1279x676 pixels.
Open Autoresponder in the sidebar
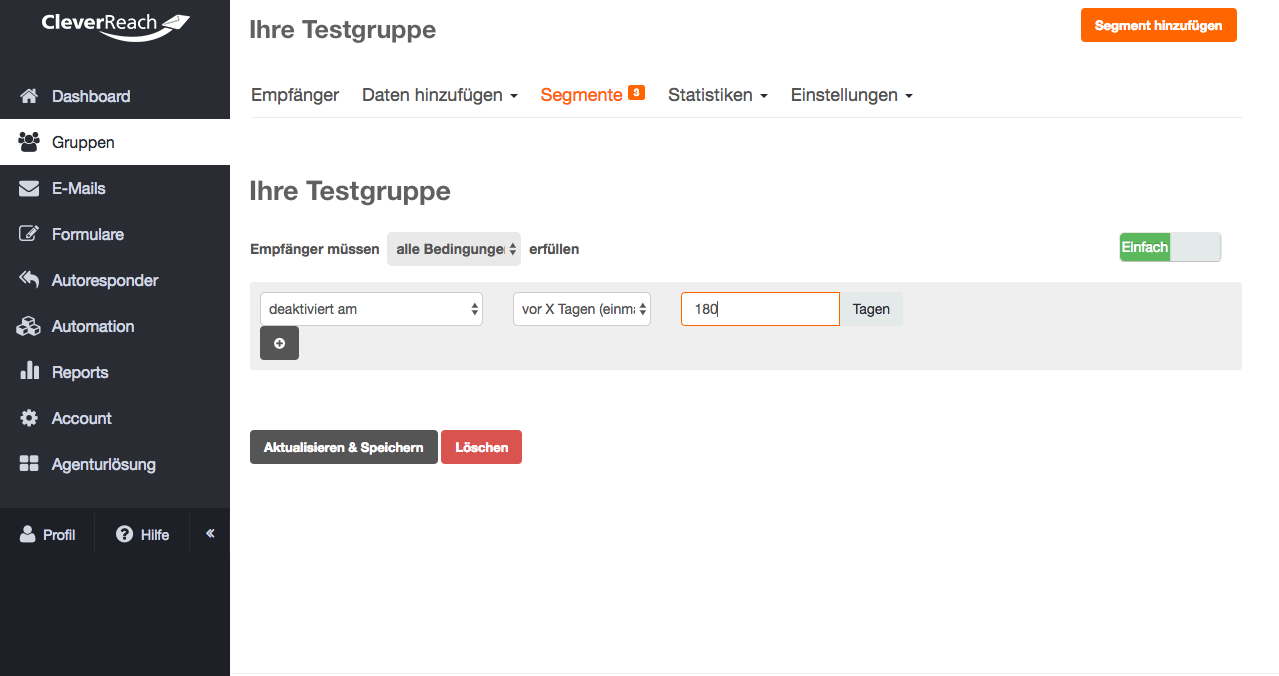[x=115, y=280]
